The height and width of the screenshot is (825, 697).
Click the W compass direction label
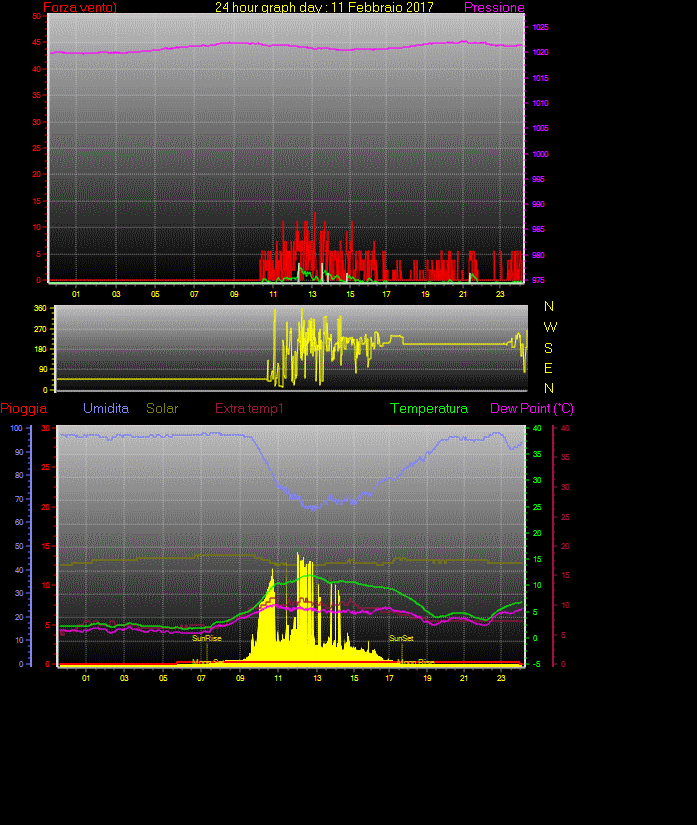(x=549, y=327)
